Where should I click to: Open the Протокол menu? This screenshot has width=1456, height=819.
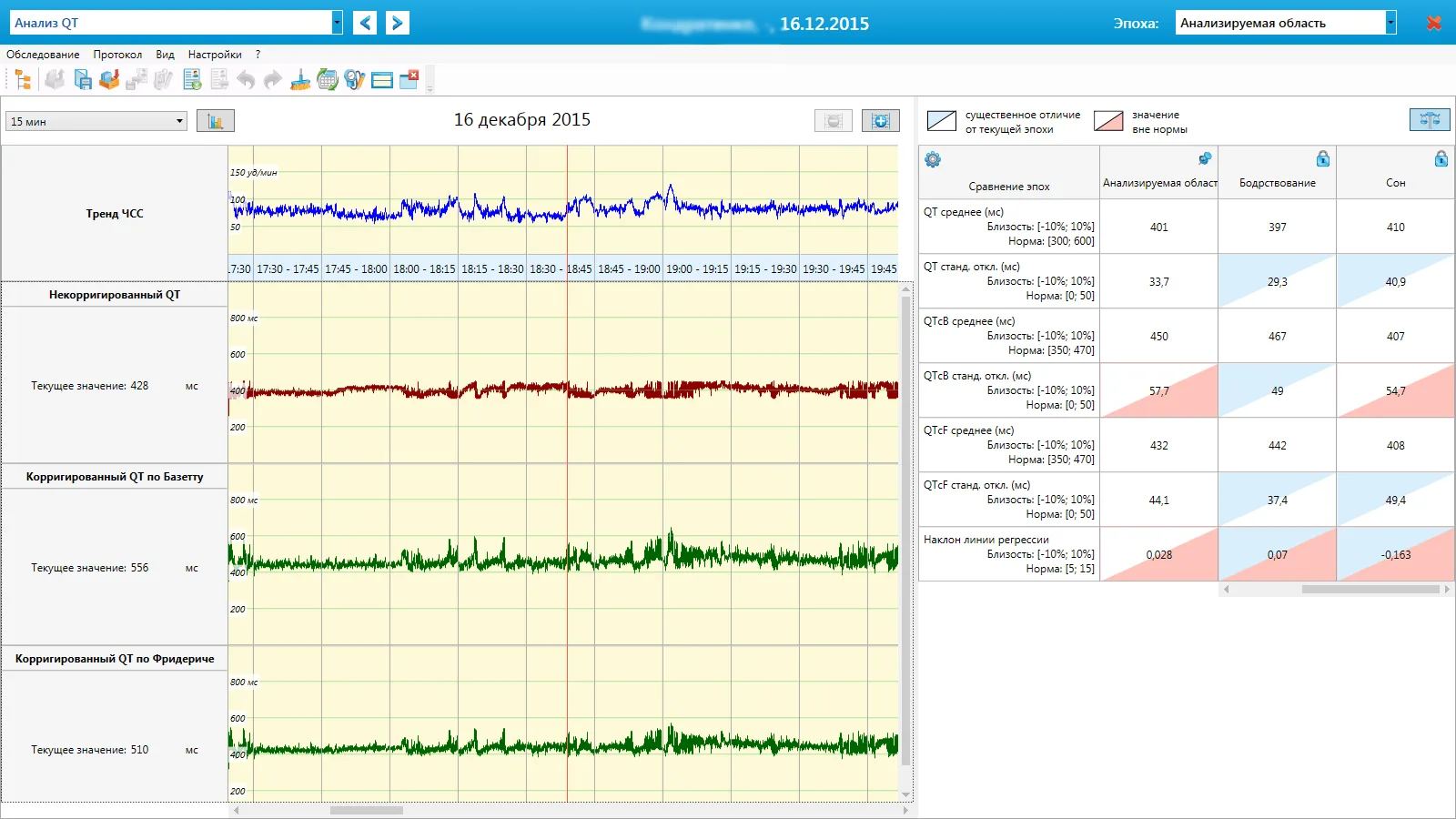coord(117,55)
